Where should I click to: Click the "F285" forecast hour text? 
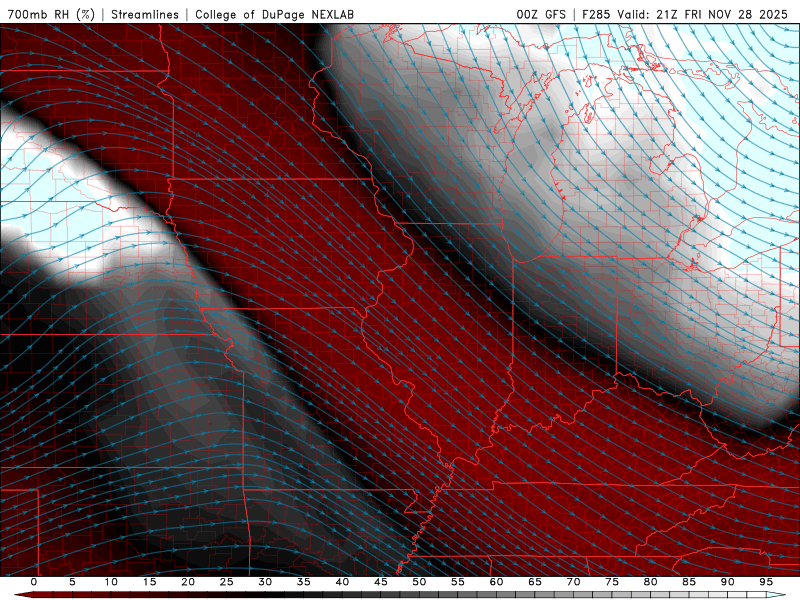[596, 14]
